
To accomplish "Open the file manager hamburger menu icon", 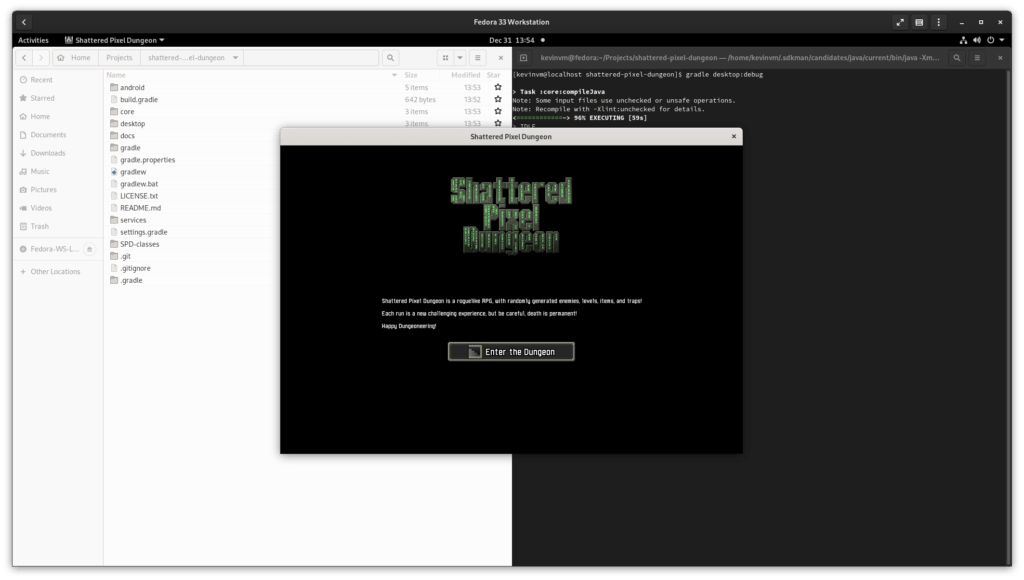I will [x=477, y=57].
